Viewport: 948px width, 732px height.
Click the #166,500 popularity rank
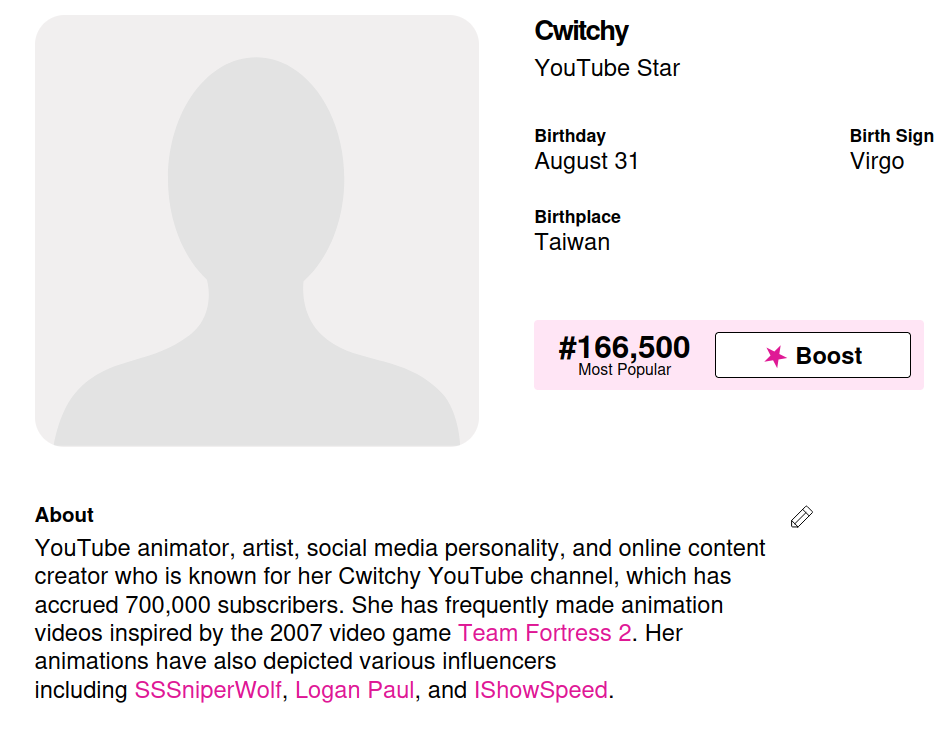pos(624,347)
